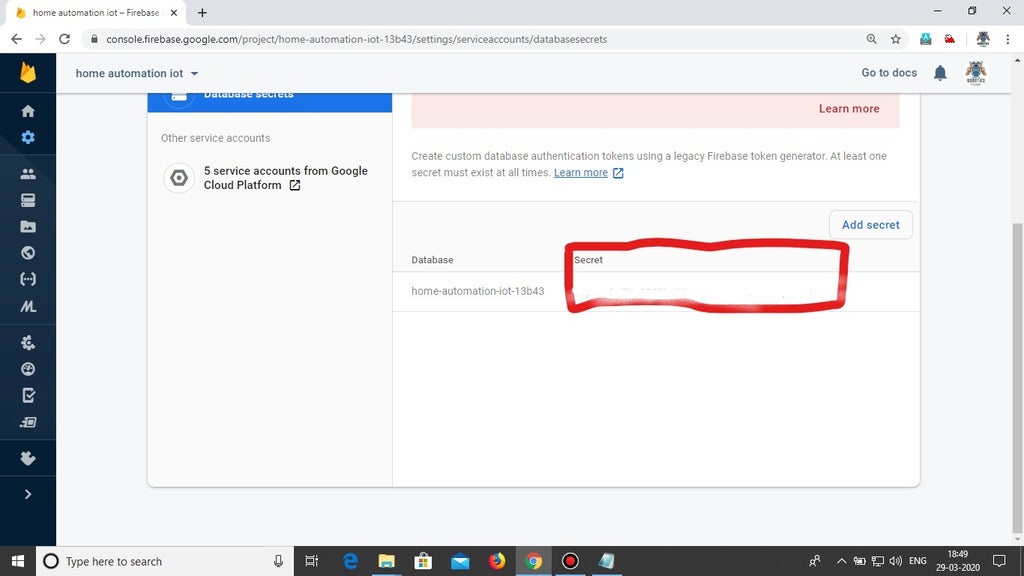Focus the browser address bar URL
Screen dimensions: 1024x576
point(357,39)
